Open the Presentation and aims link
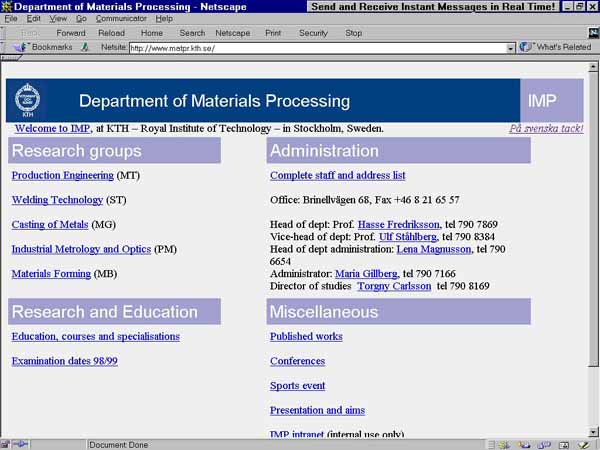600x450 pixels. pos(317,410)
